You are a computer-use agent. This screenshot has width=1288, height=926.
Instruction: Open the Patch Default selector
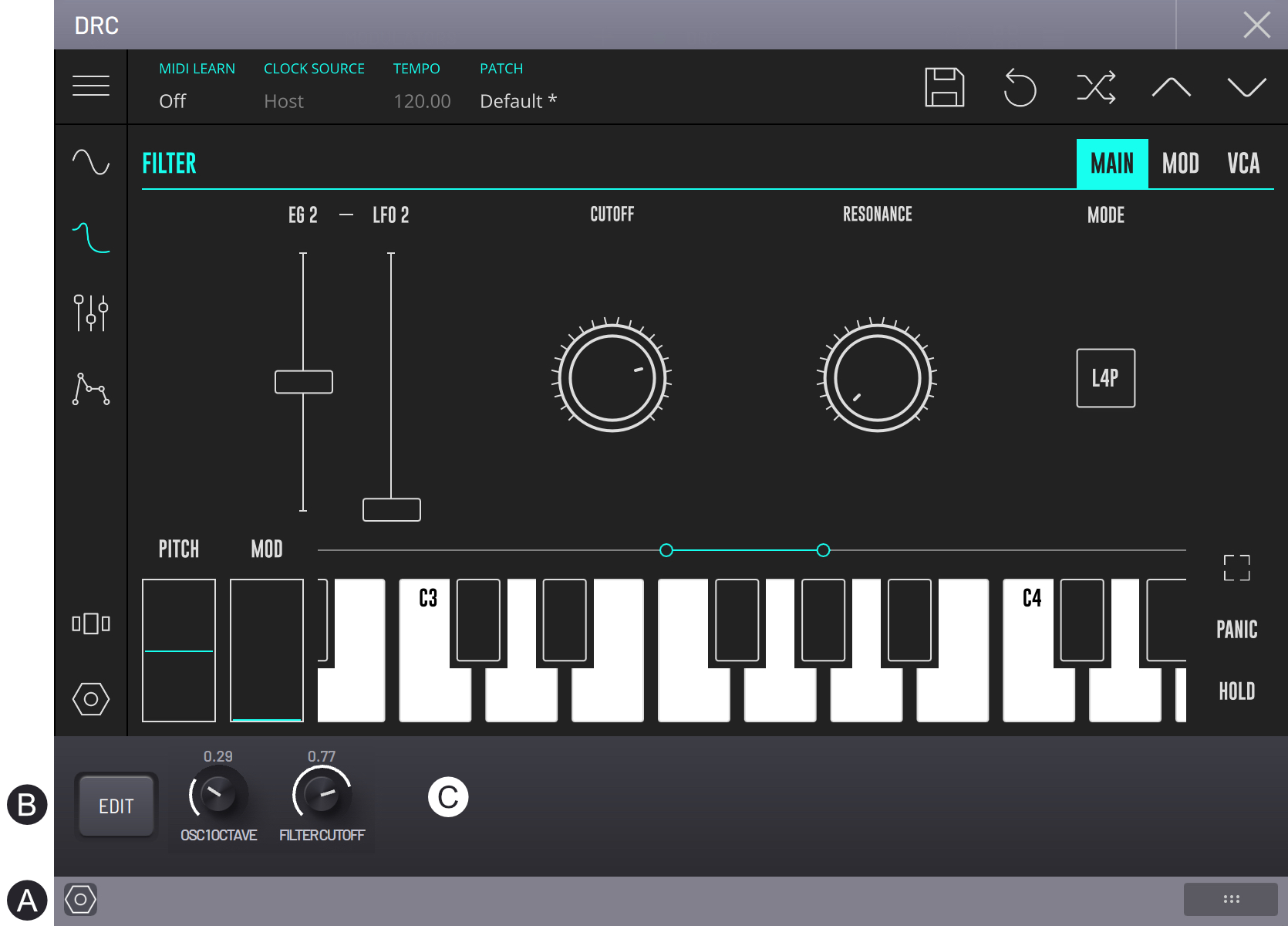(518, 101)
